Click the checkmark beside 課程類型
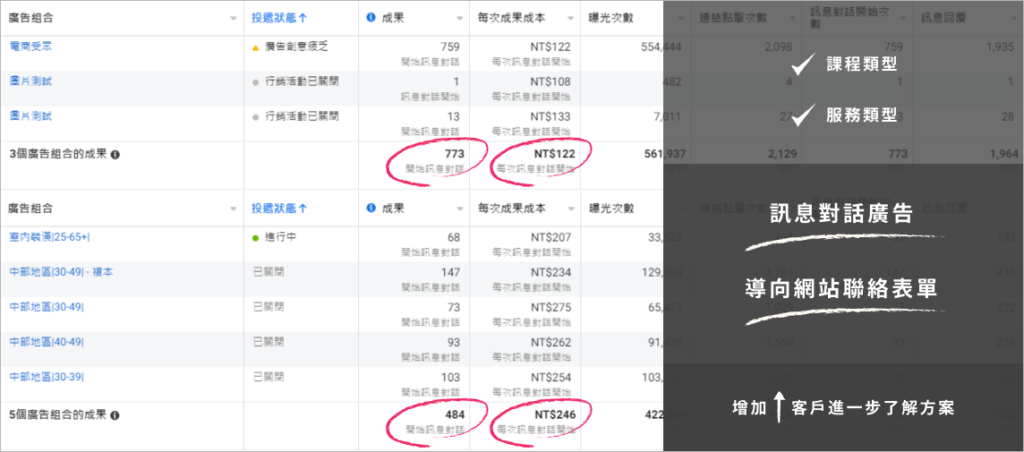Screen dimensions: 1024x452 click(x=802, y=66)
